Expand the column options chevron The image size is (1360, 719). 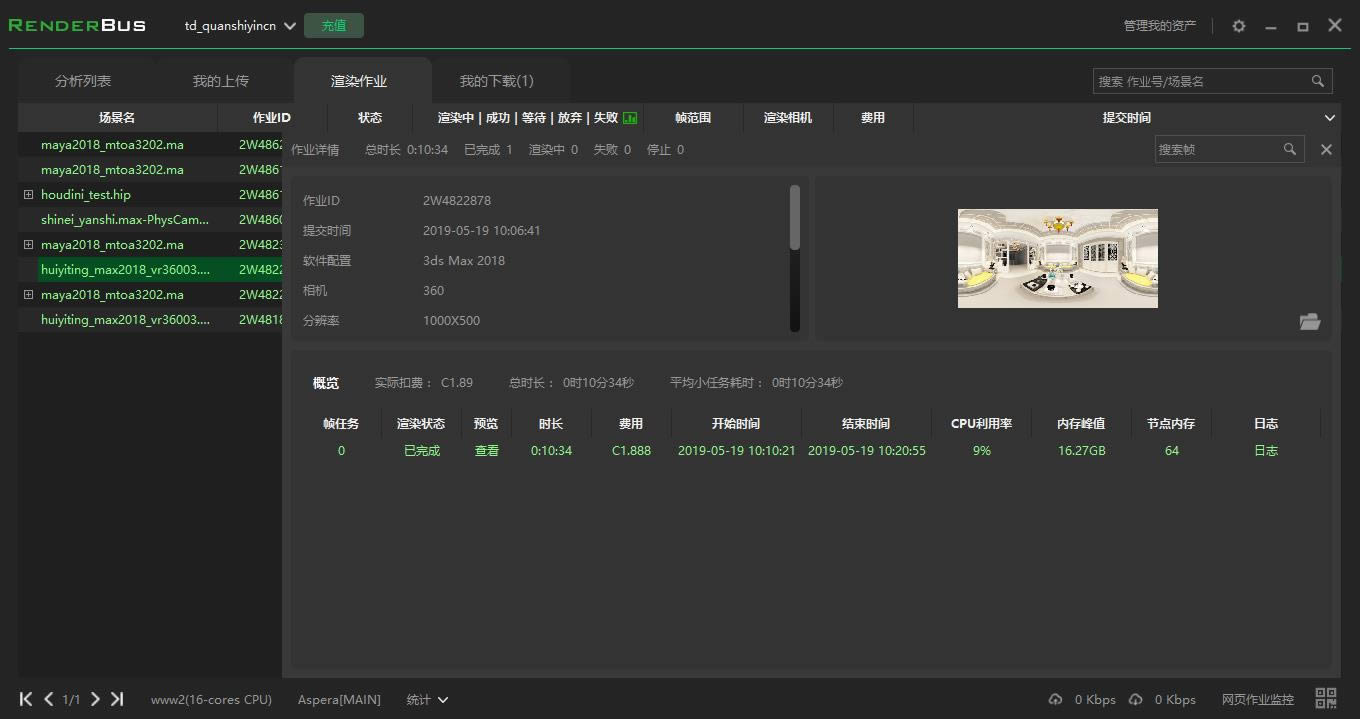click(x=1330, y=118)
